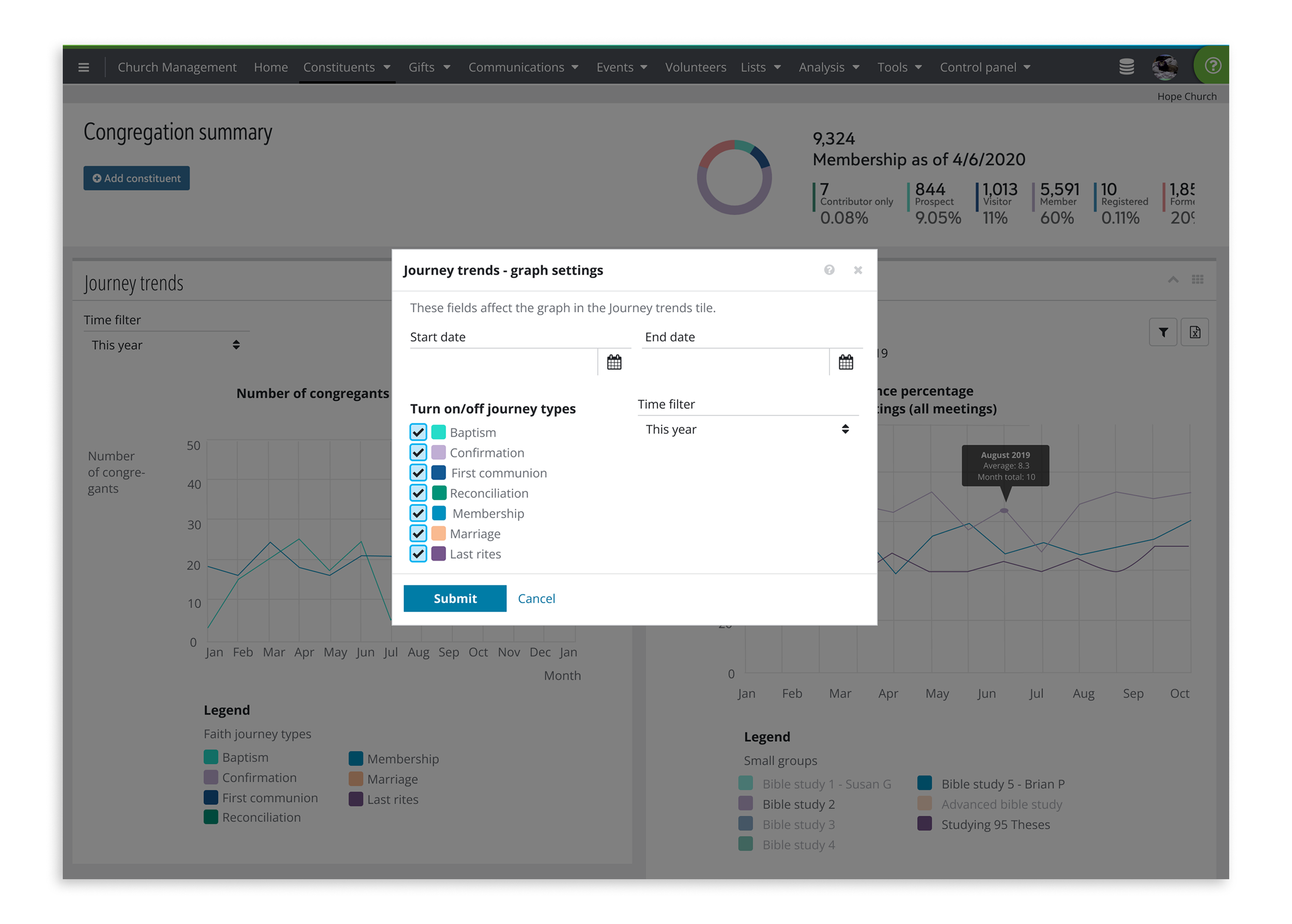Click the Submit button
The image size is (1292, 924).
(x=455, y=598)
